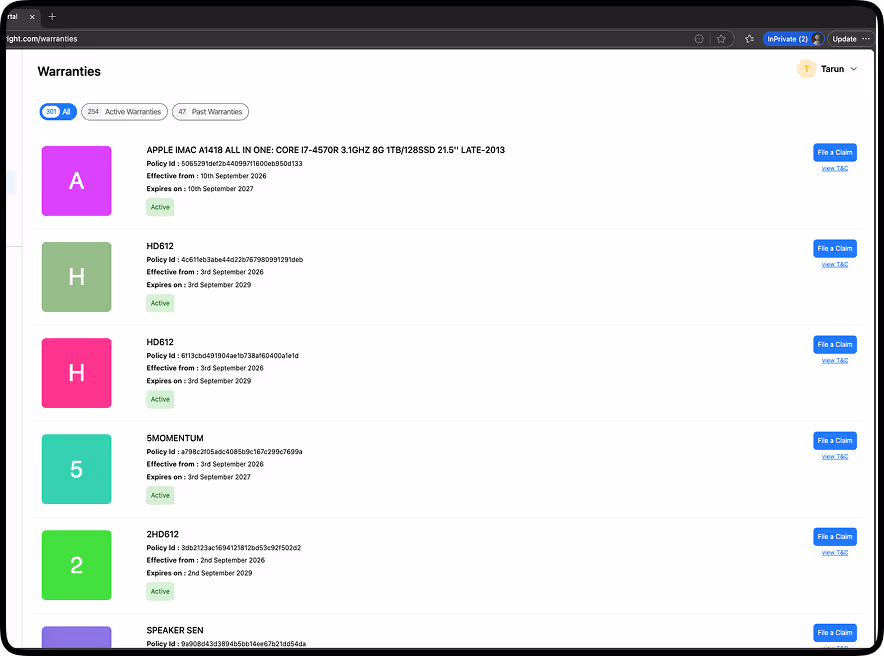Click the Tarun avatar icon
This screenshot has width=884, height=656.
[x=806, y=69]
